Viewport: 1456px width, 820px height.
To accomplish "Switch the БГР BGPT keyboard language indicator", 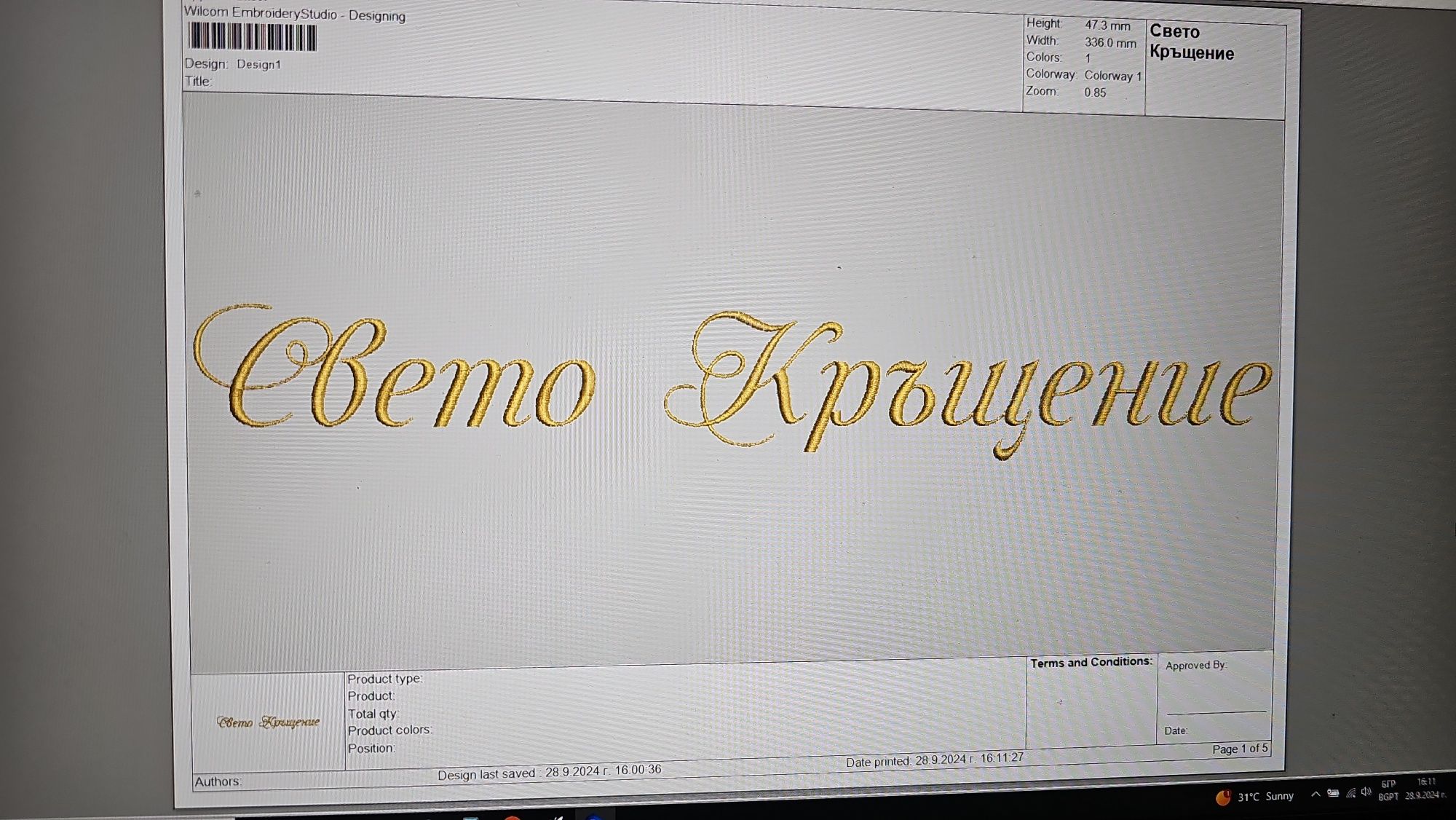I will tap(1388, 790).
